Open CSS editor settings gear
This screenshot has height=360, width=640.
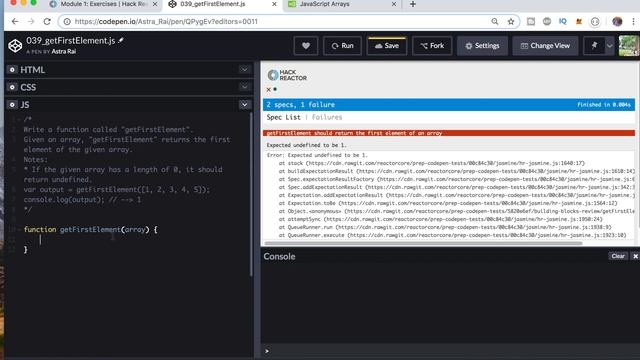12,87
